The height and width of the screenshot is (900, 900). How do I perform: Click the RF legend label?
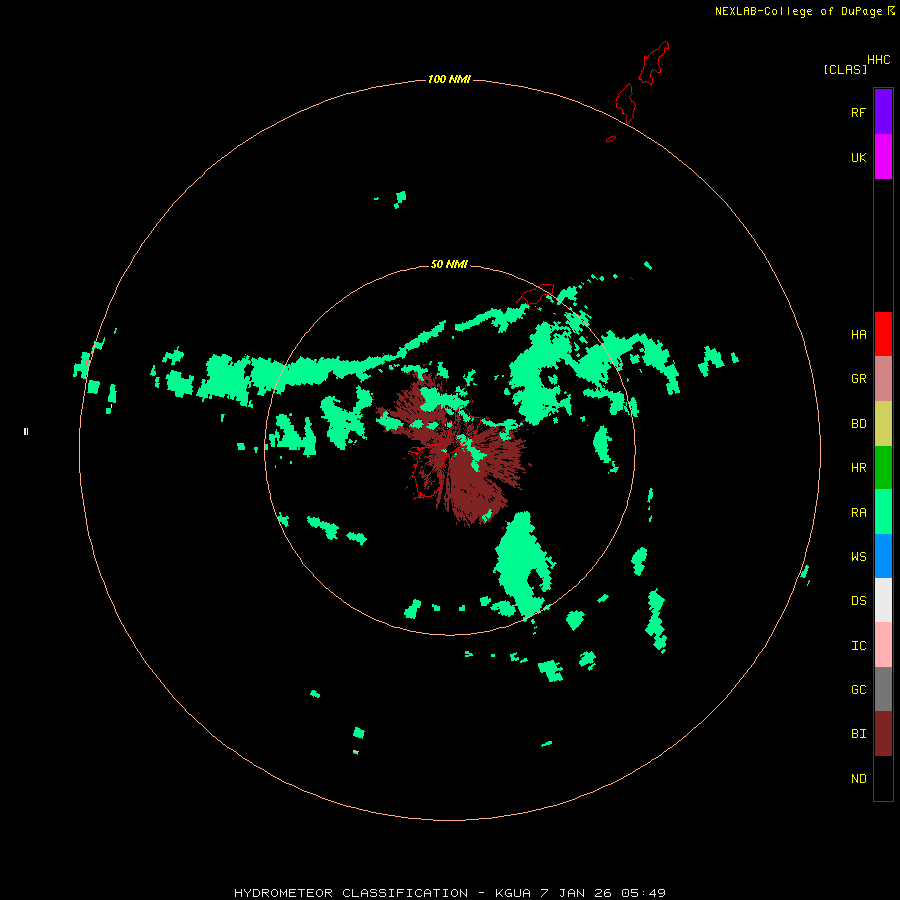[x=858, y=112]
